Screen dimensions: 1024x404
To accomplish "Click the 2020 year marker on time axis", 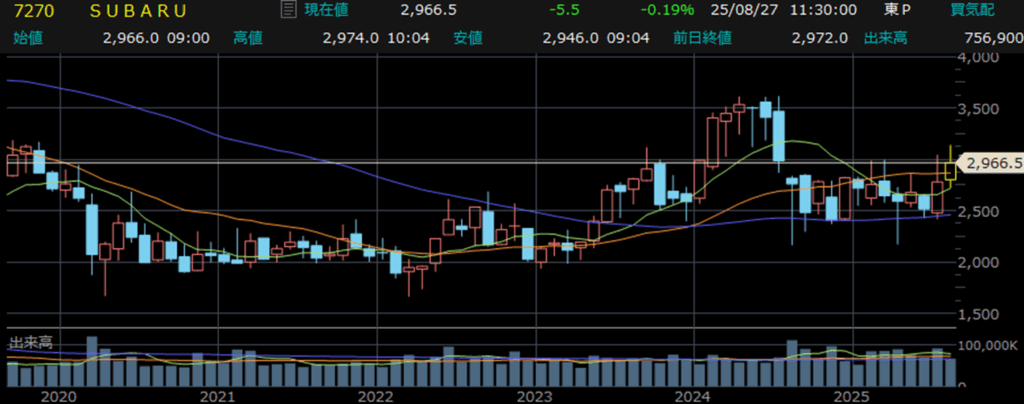I will tap(60, 396).
